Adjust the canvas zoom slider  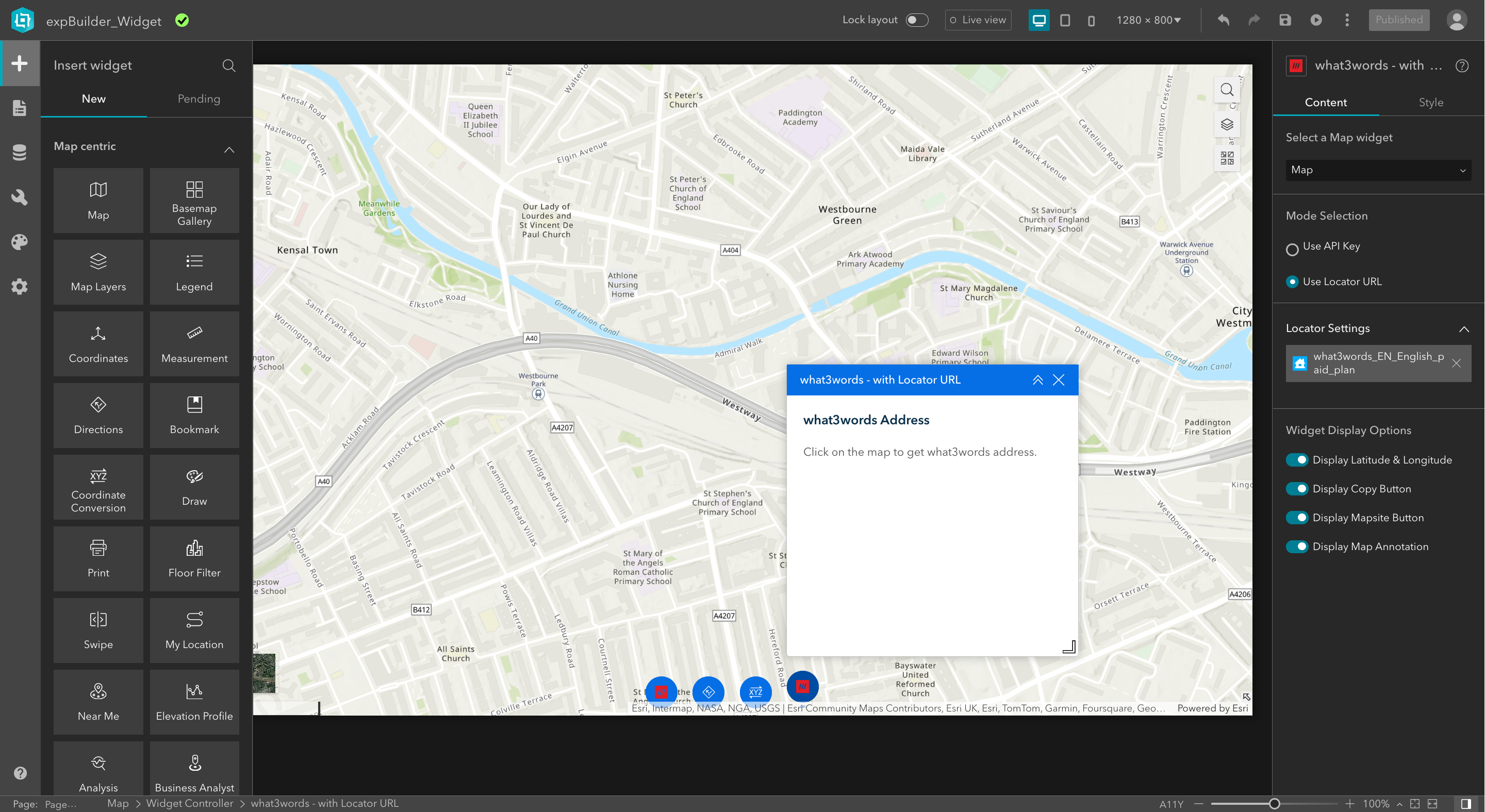pos(1275,804)
